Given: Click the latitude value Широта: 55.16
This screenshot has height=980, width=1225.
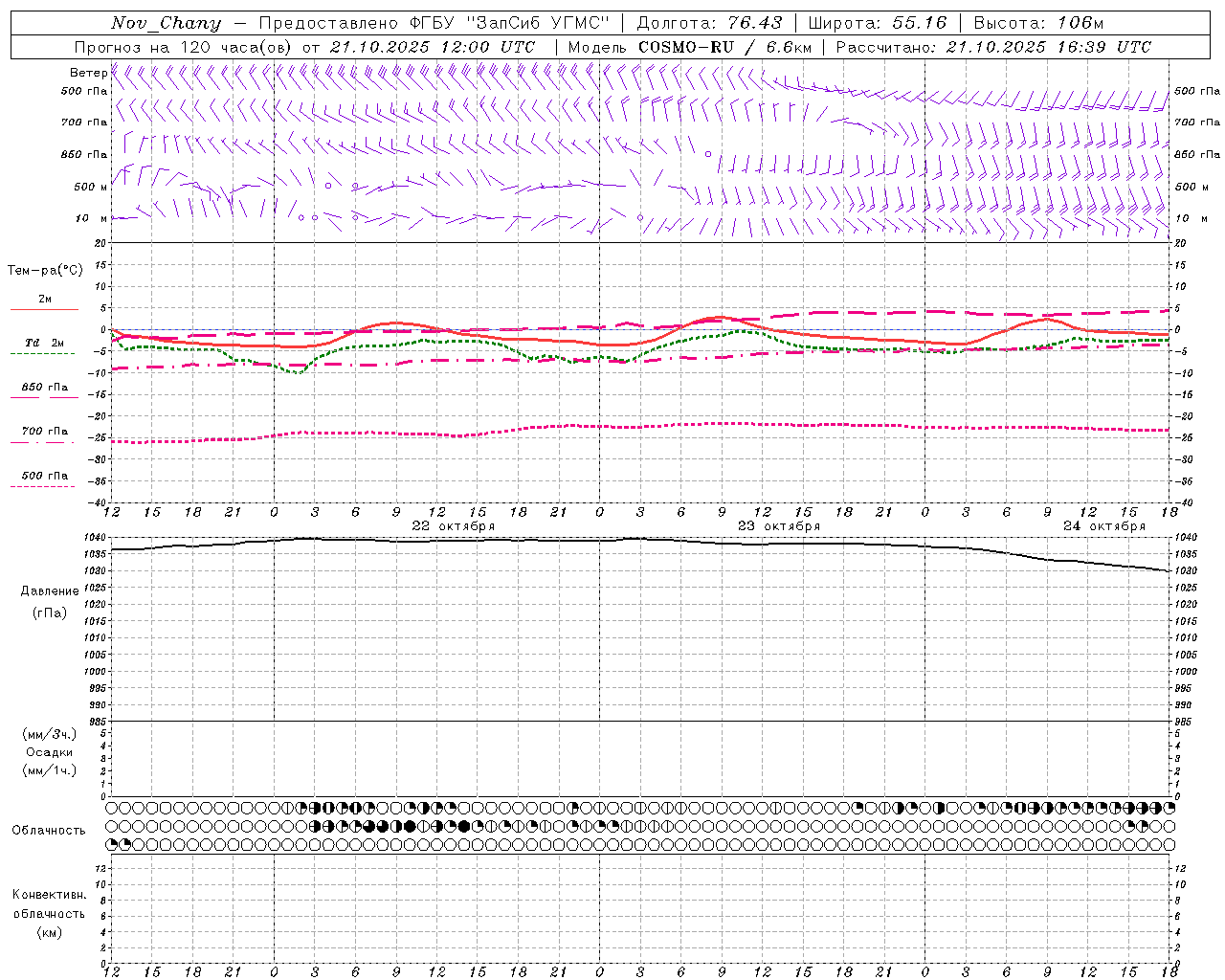Looking at the screenshot, I should click(878, 23).
